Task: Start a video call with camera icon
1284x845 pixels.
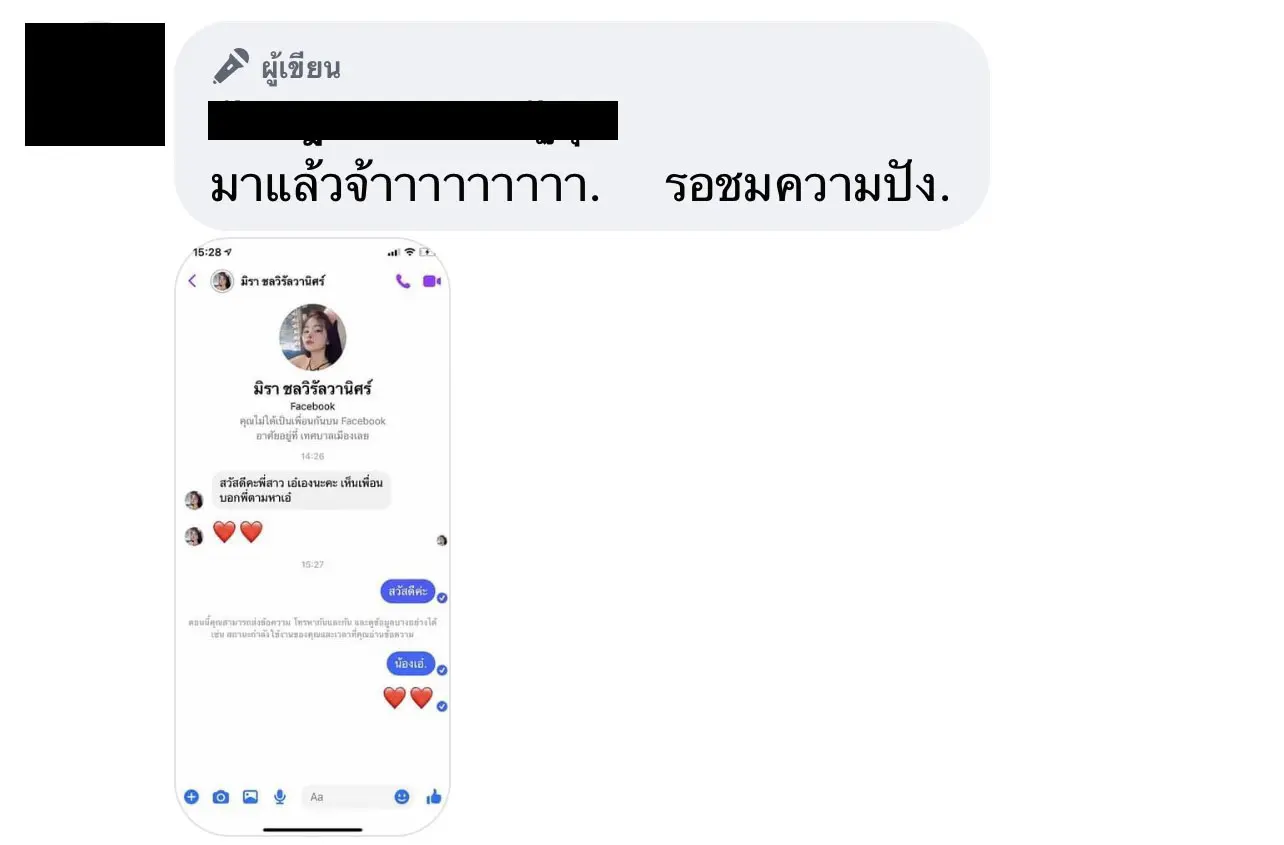Action: [x=431, y=281]
